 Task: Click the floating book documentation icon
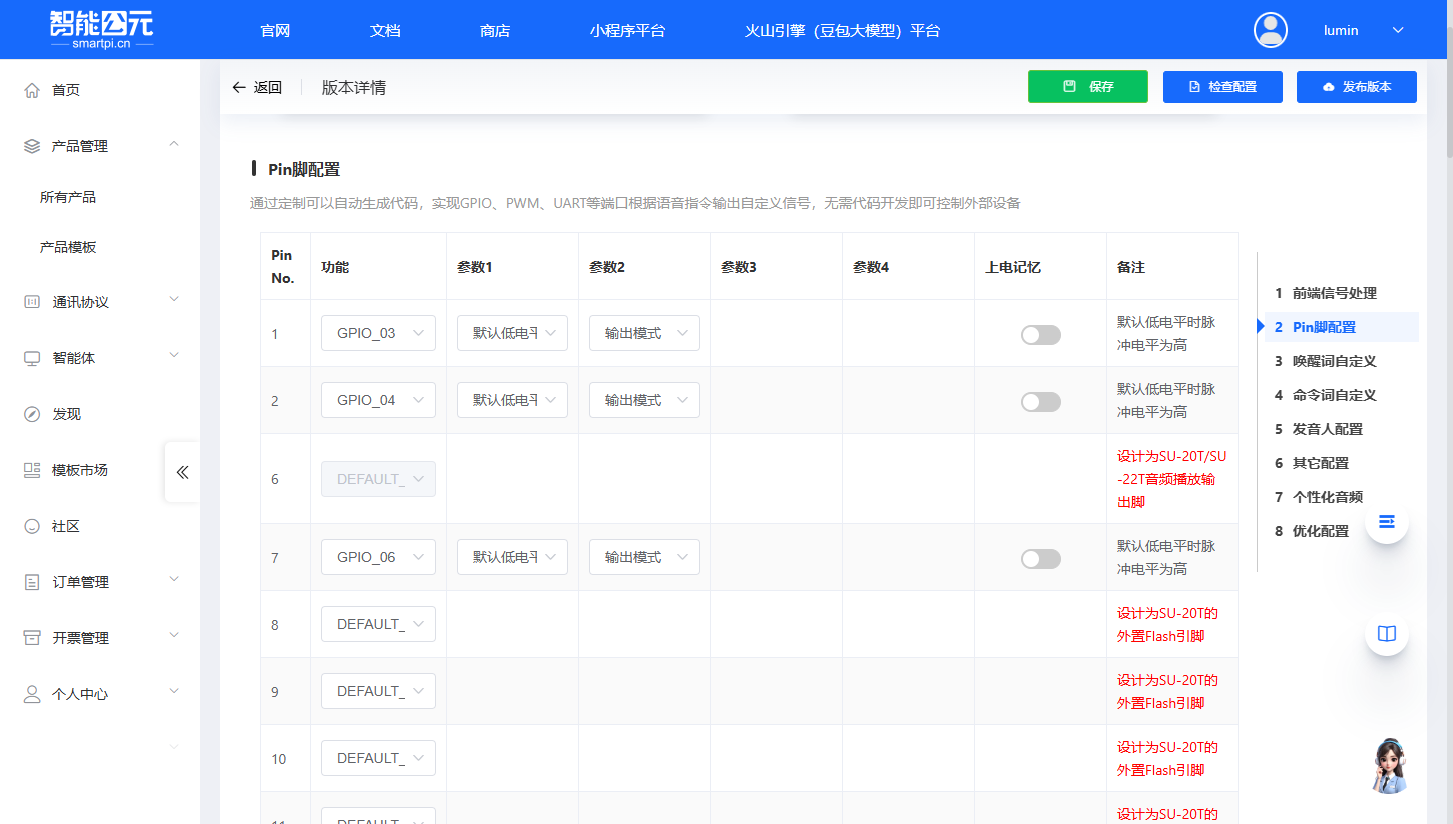click(x=1386, y=633)
